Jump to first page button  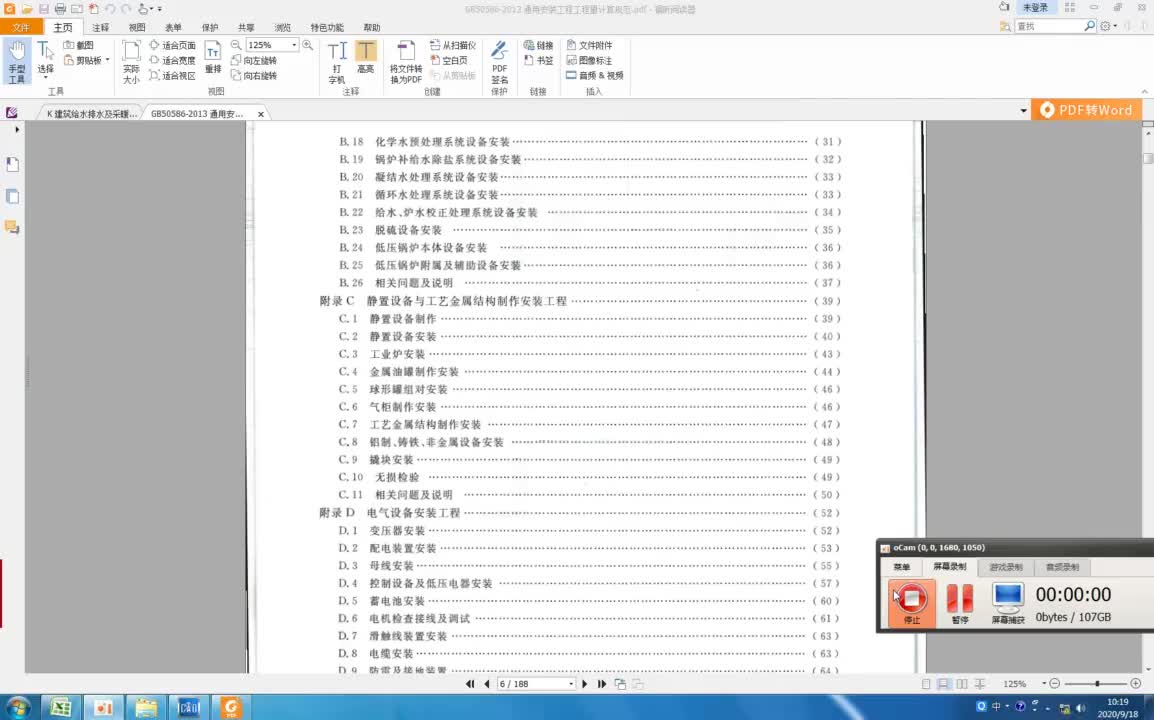[470, 684]
